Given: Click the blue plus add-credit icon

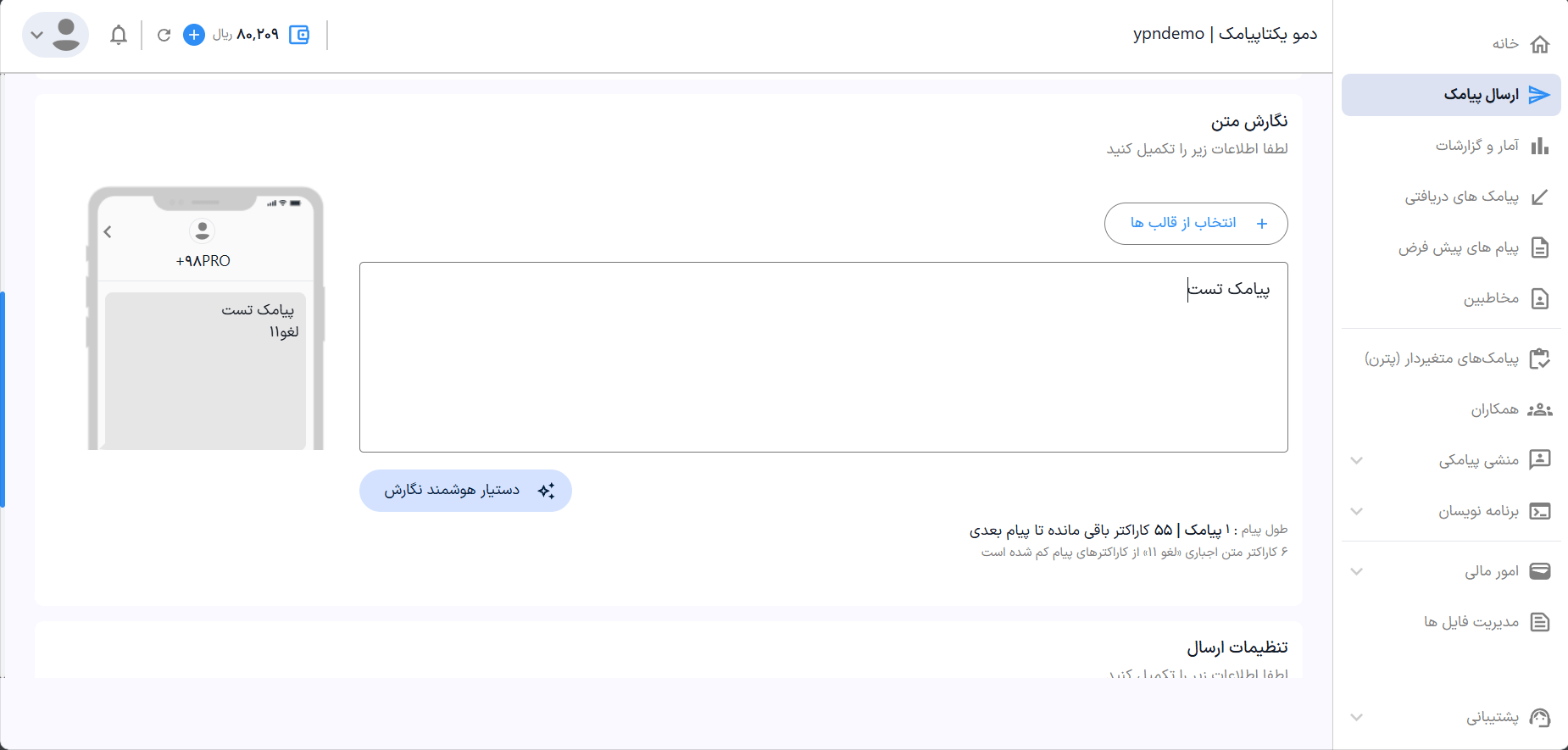Looking at the screenshot, I should pyautogui.click(x=194, y=35).
